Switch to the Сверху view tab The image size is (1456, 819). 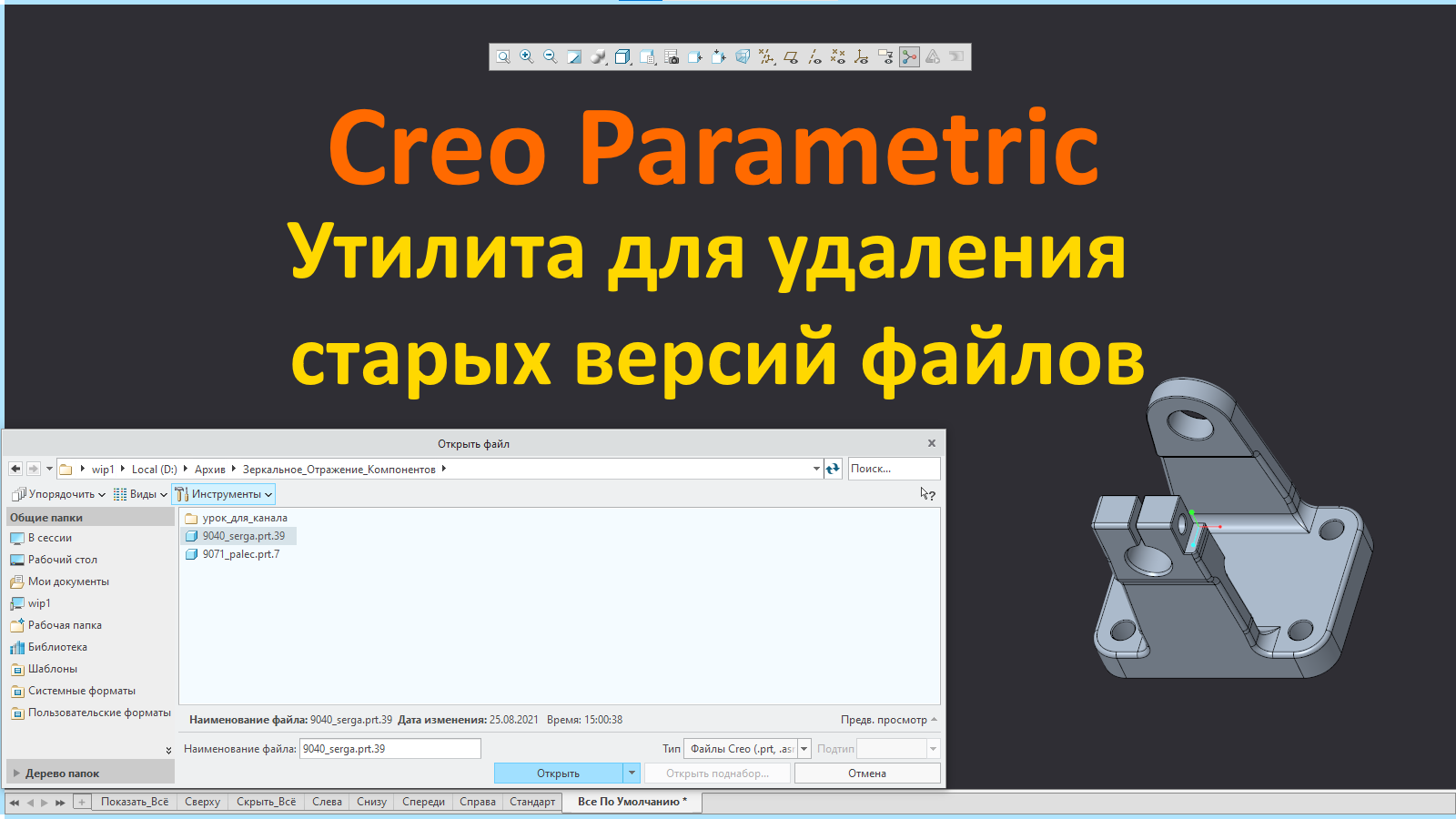201,802
